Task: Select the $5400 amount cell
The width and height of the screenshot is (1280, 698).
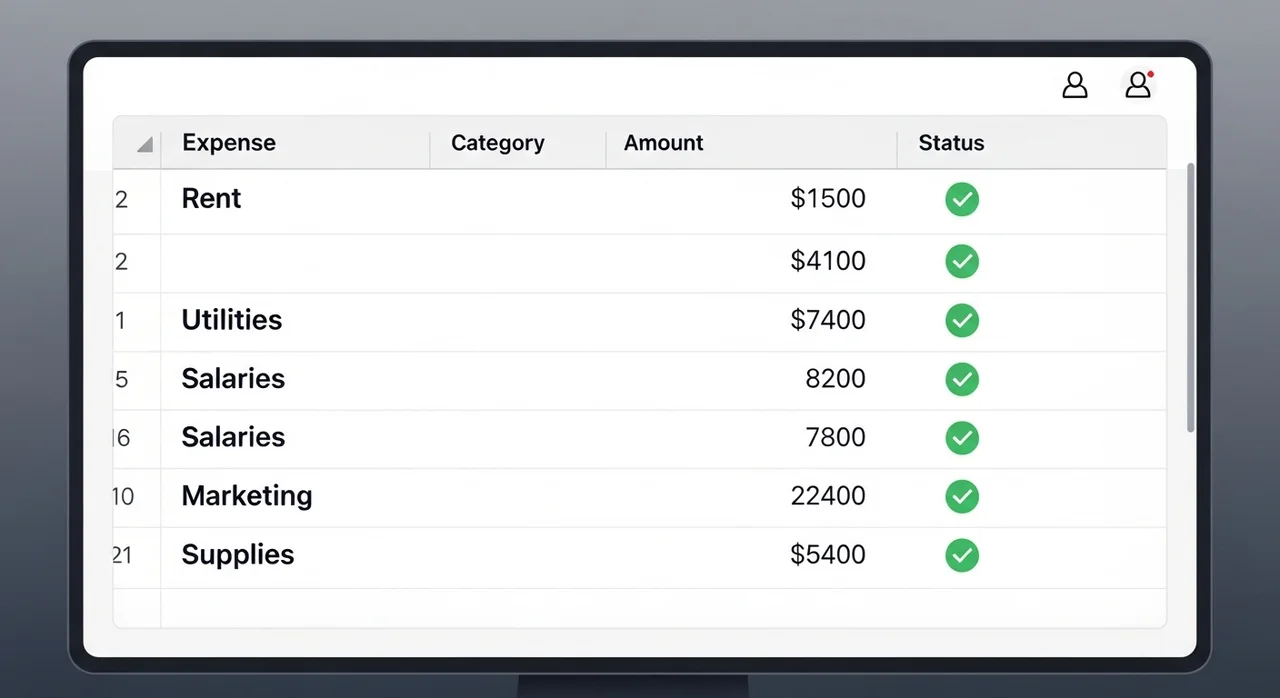Action: (x=827, y=555)
